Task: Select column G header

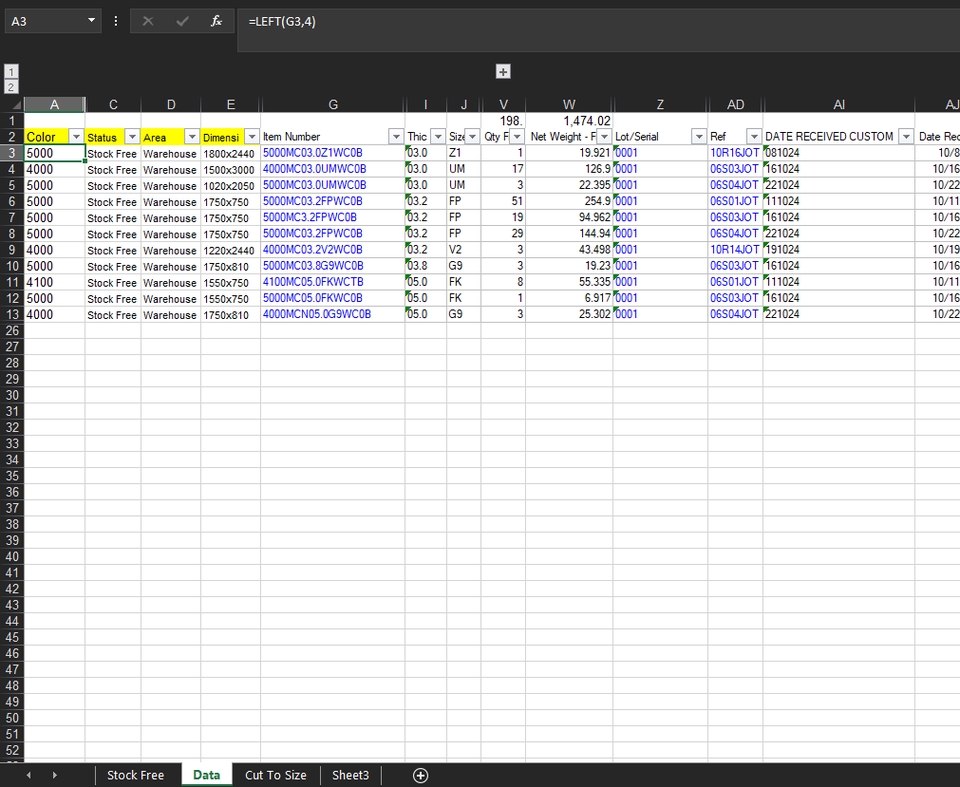Action: 333,104
